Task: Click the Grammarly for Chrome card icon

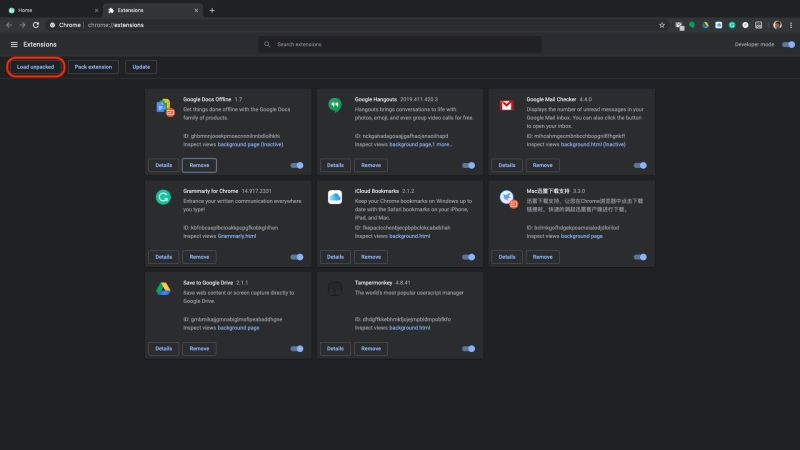Action: [163, 197]
